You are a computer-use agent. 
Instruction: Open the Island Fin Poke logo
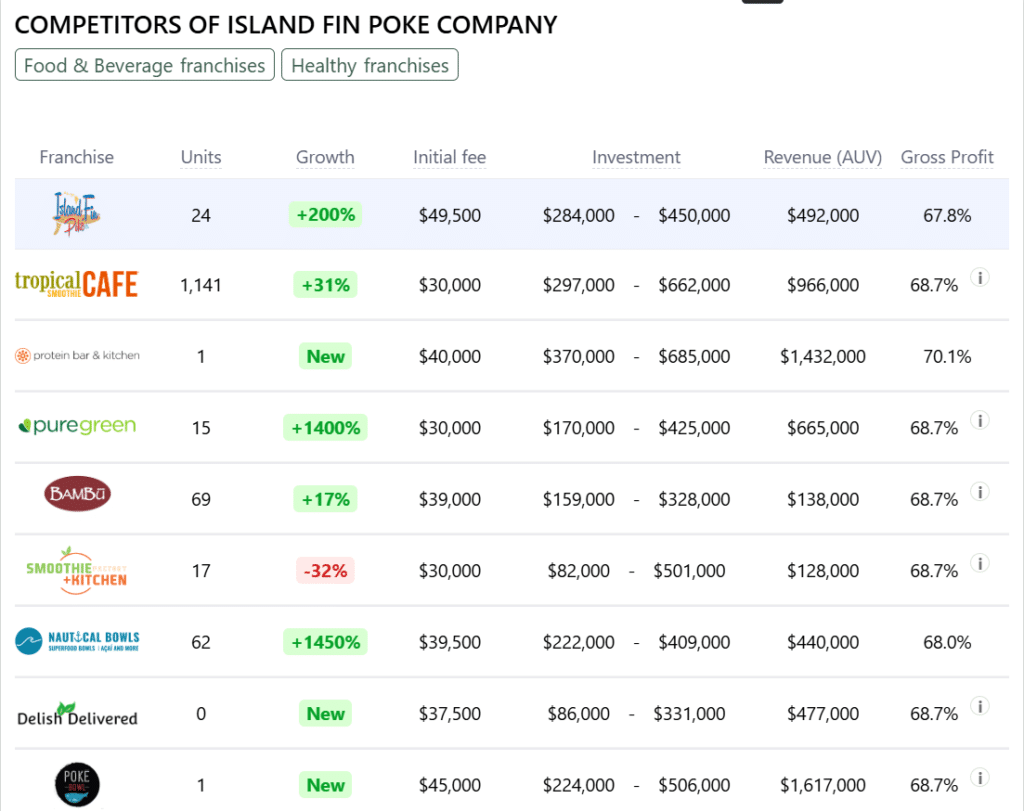tap(76, 214)
